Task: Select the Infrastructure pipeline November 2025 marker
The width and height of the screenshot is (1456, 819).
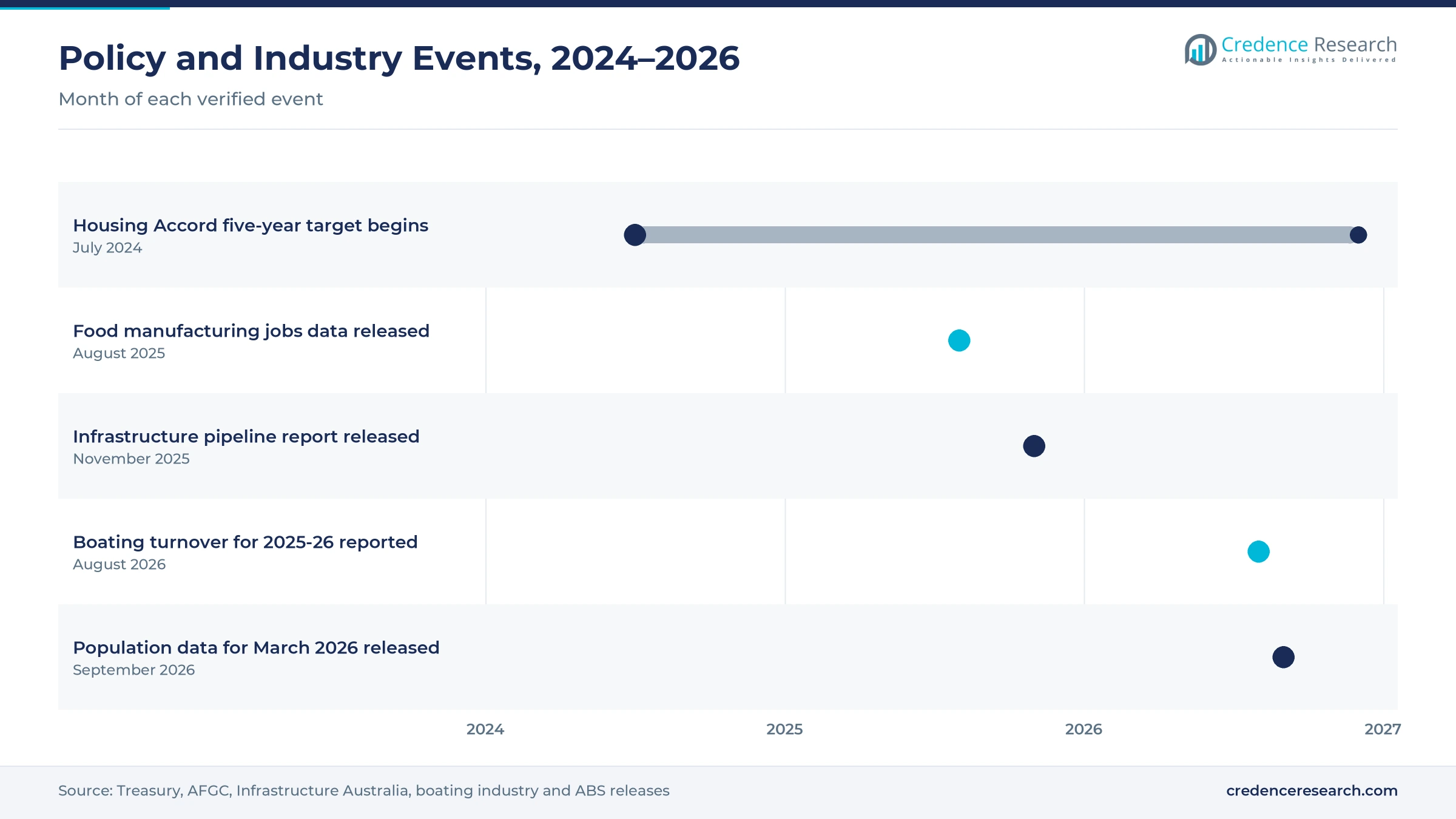Action: 1034,446
